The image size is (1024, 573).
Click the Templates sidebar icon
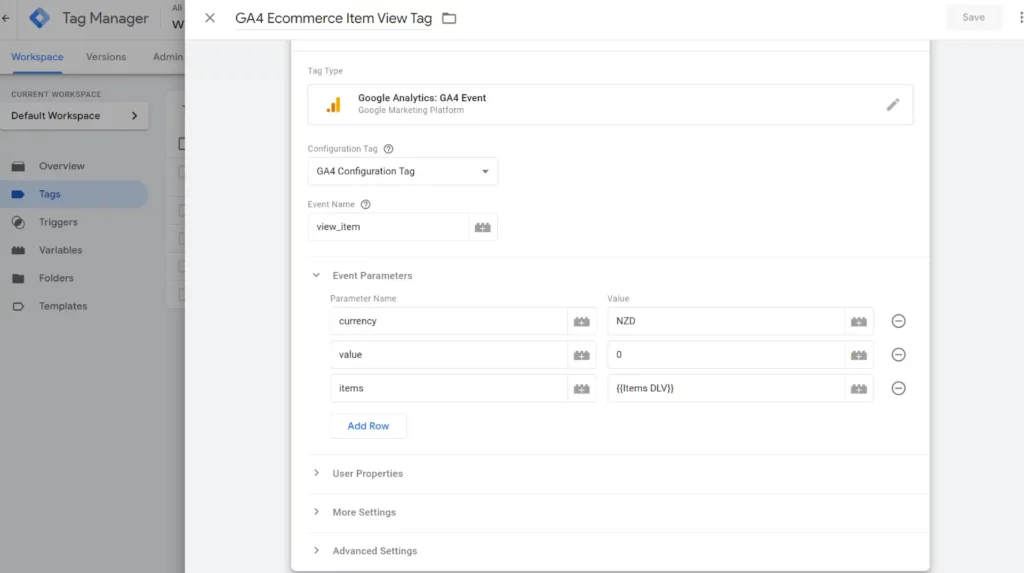pos(18,306)
